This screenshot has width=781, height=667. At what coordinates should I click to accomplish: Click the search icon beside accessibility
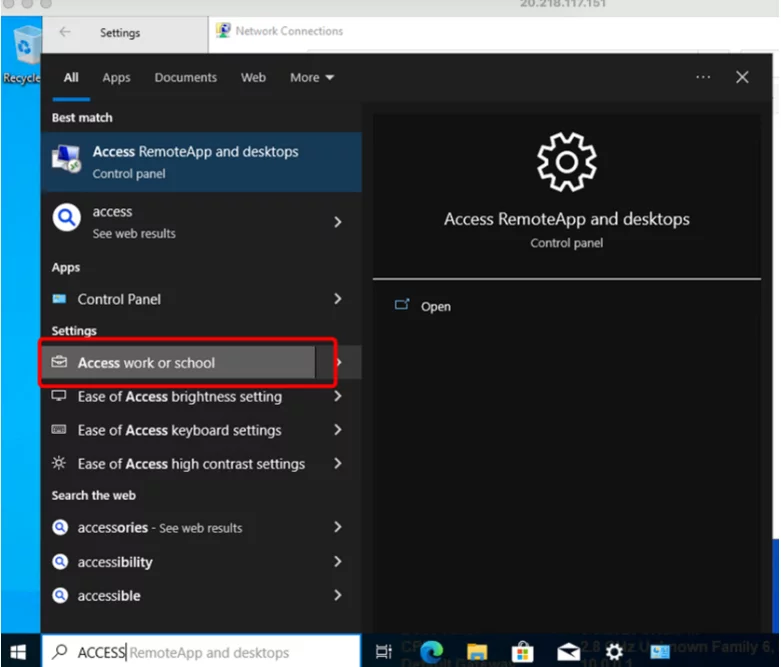click(60, 561)
